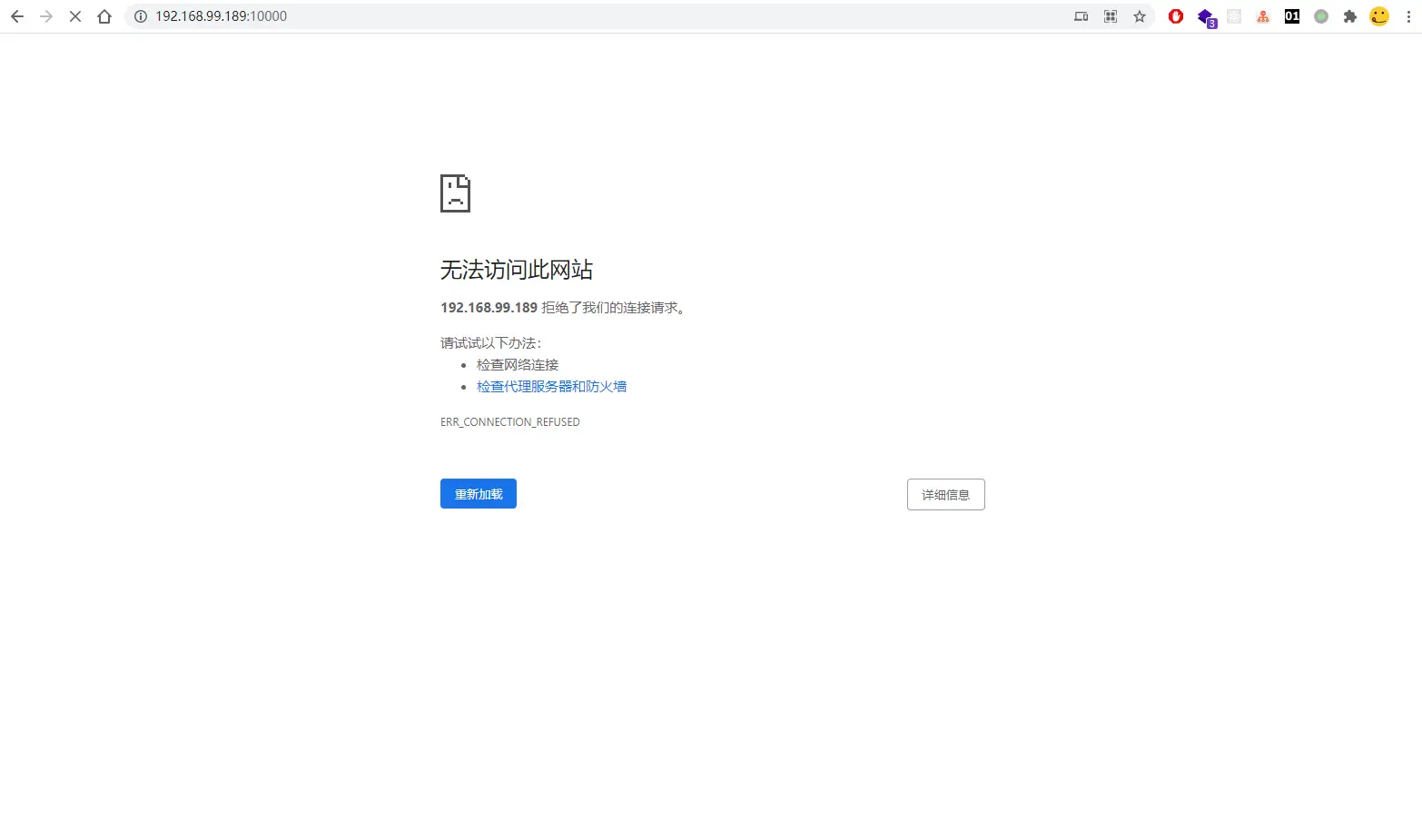Screen dimensions: 1422x840
Task: Open the purple extension with badge 3
Action: pos(1205,16)
